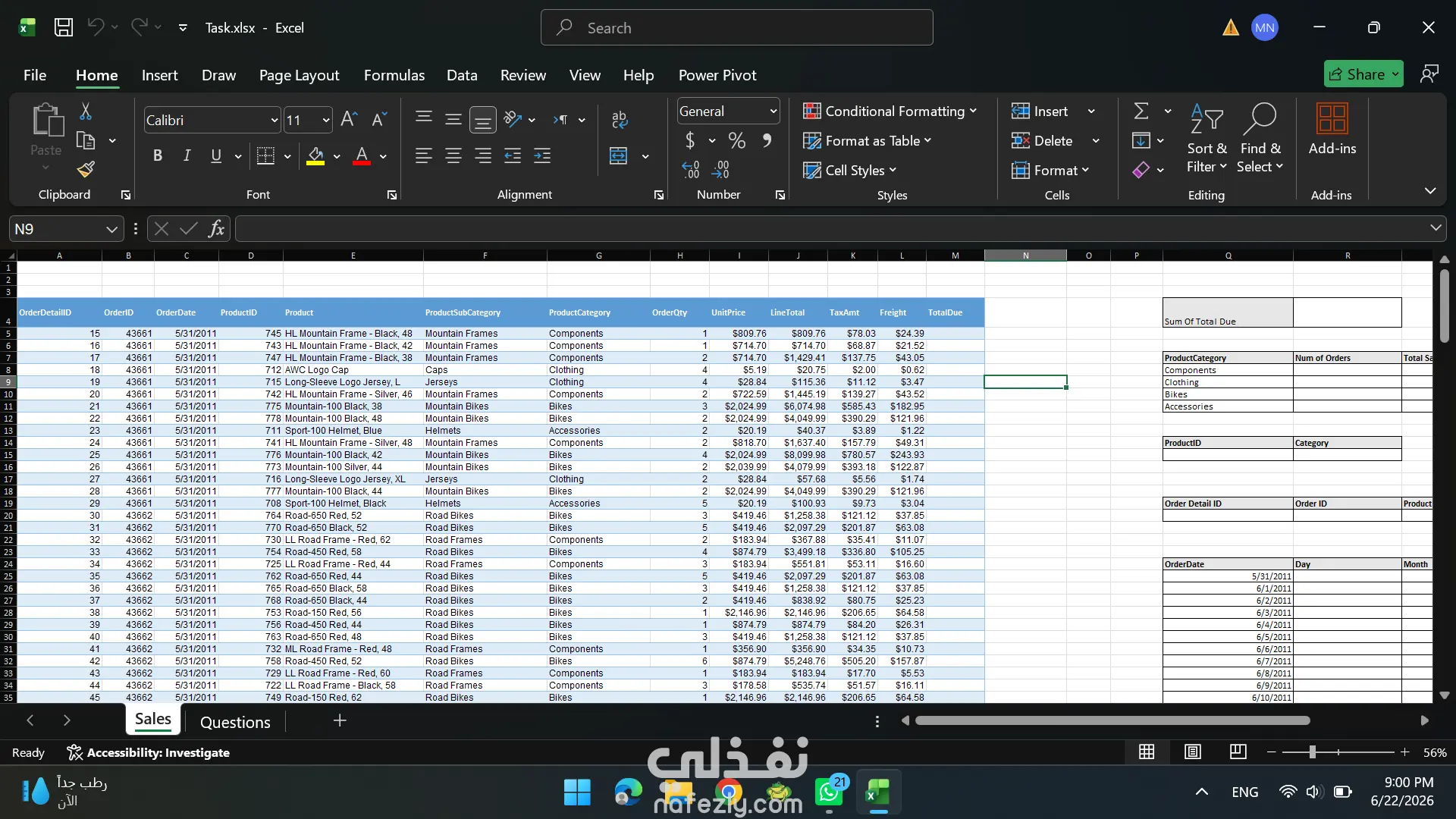Toggle Bottom Align for cells
The image size is (1456, 819).
point(483,120)
